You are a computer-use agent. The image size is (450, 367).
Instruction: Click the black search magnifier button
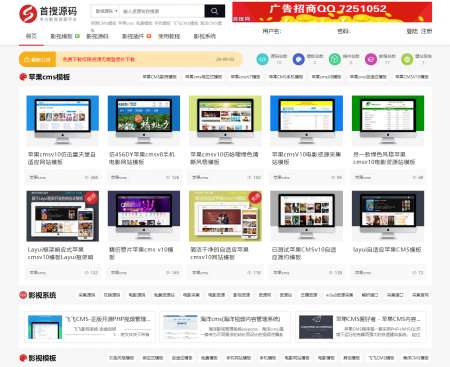tap(214, 11)
